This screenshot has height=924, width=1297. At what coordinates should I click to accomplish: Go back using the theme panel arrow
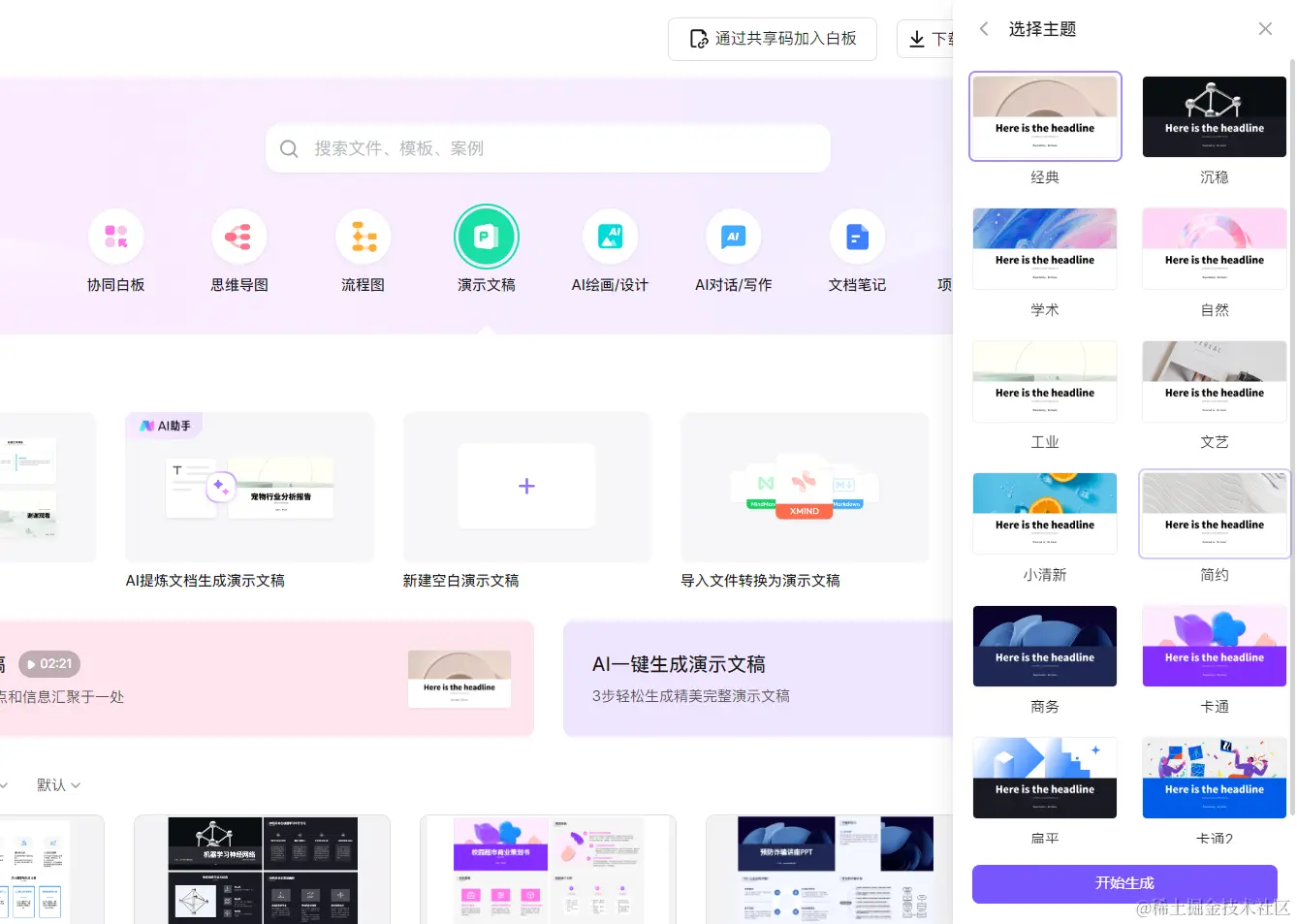click(984, 29)
